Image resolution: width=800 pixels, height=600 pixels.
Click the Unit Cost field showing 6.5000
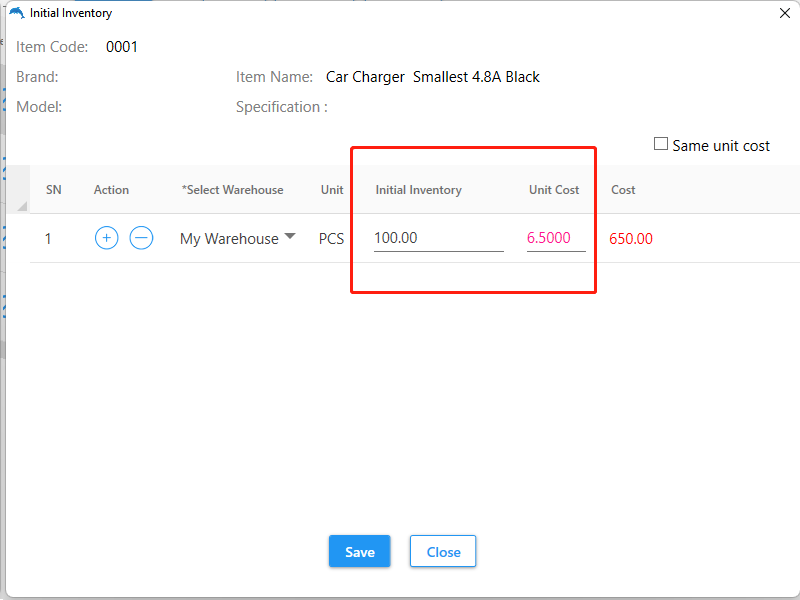pyautogui.click(x=555, y=238)
